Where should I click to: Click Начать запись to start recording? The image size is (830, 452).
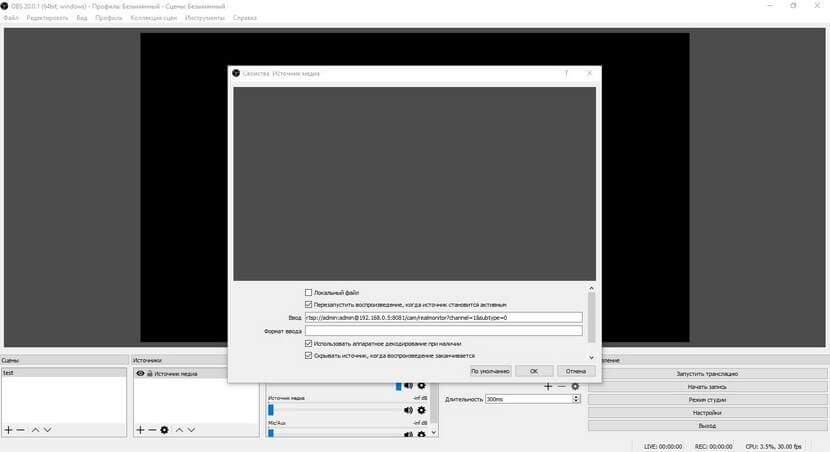click(707, 386)
